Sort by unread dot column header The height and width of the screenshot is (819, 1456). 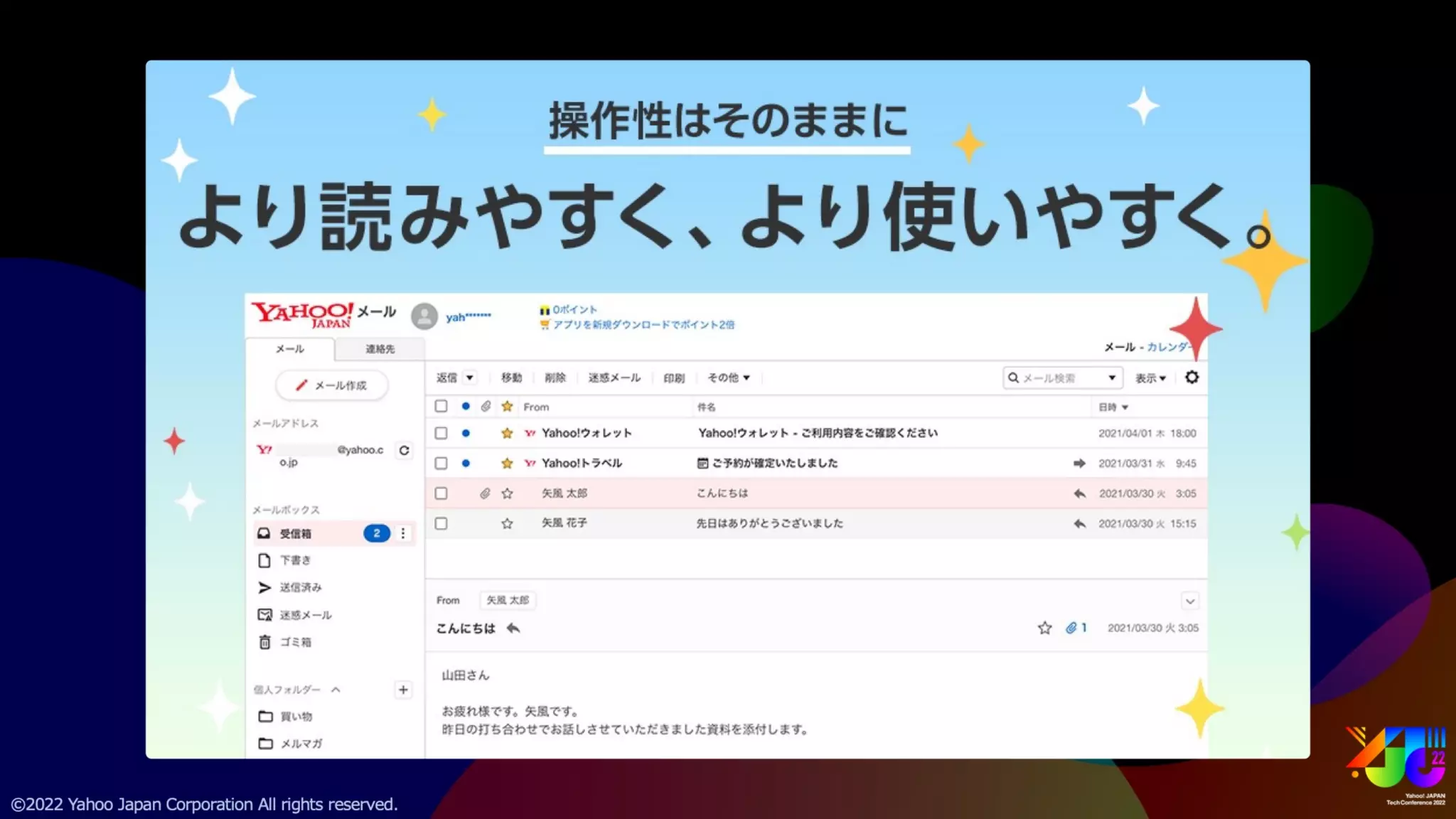(466, 406)
